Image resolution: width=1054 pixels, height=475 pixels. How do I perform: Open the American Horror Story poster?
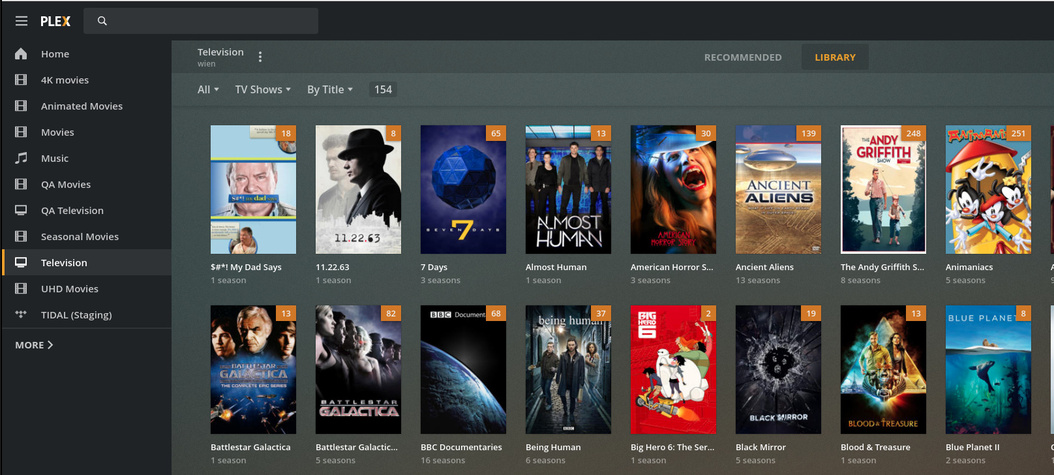tap(673, 189)
